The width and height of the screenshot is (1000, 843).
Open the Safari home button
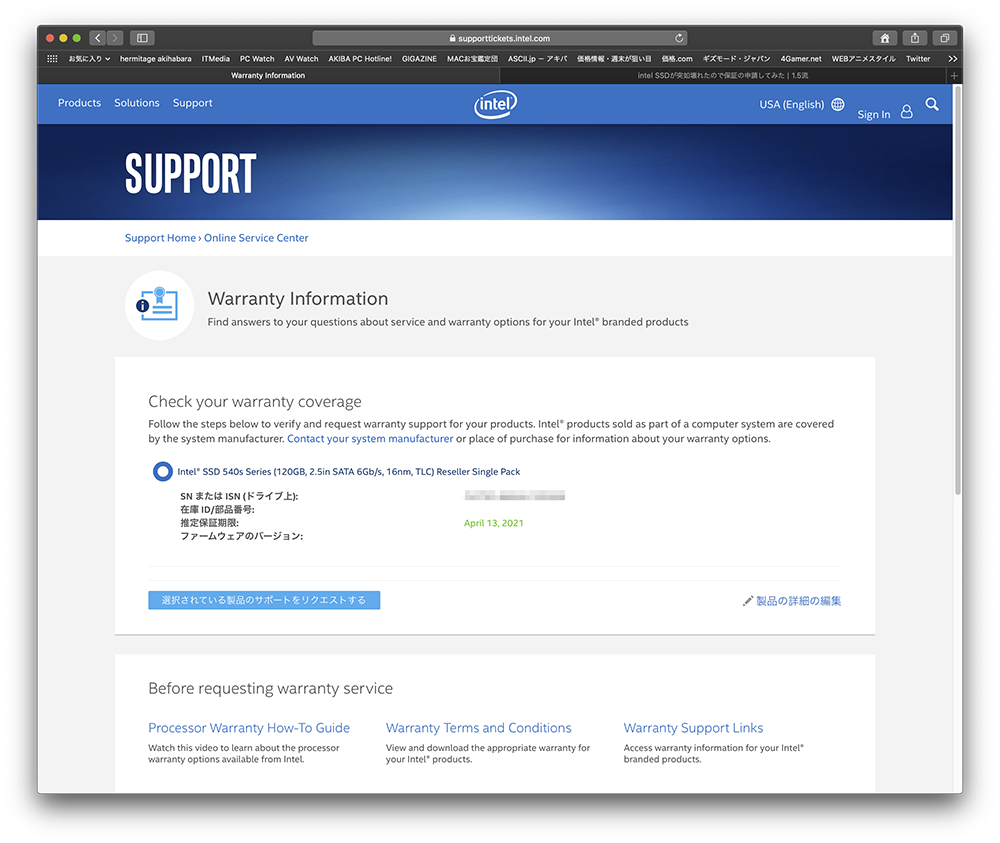[885, 38]
